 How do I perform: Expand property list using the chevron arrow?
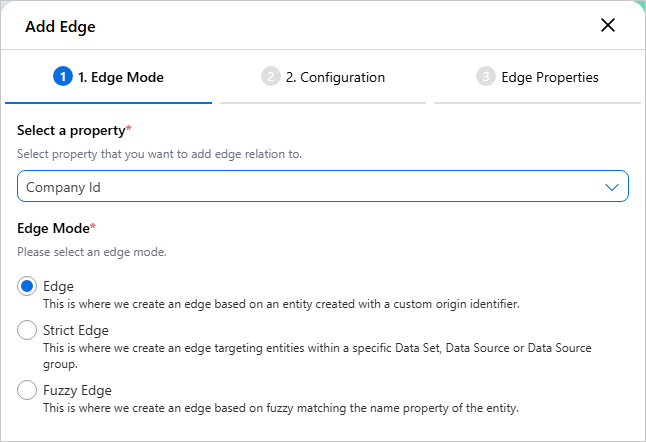[x=611, y=187]
